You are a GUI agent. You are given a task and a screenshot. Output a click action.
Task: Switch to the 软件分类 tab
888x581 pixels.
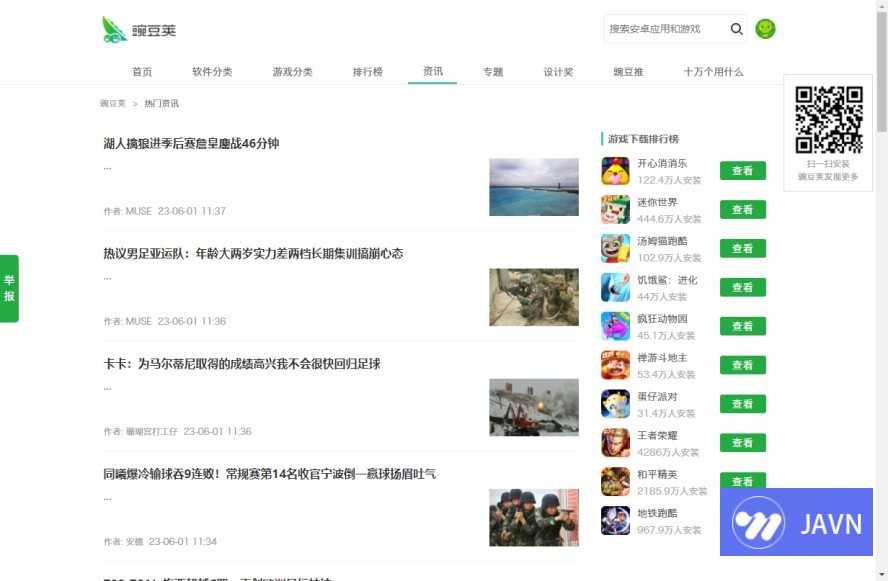pyautogui.click(x=212, y=72)
